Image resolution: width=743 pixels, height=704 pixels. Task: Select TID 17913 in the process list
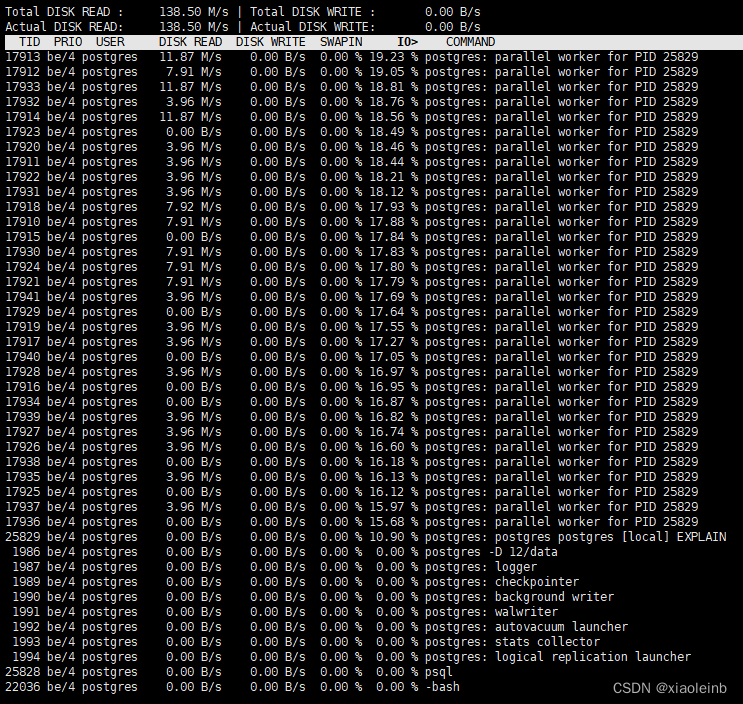pos(23,57)
